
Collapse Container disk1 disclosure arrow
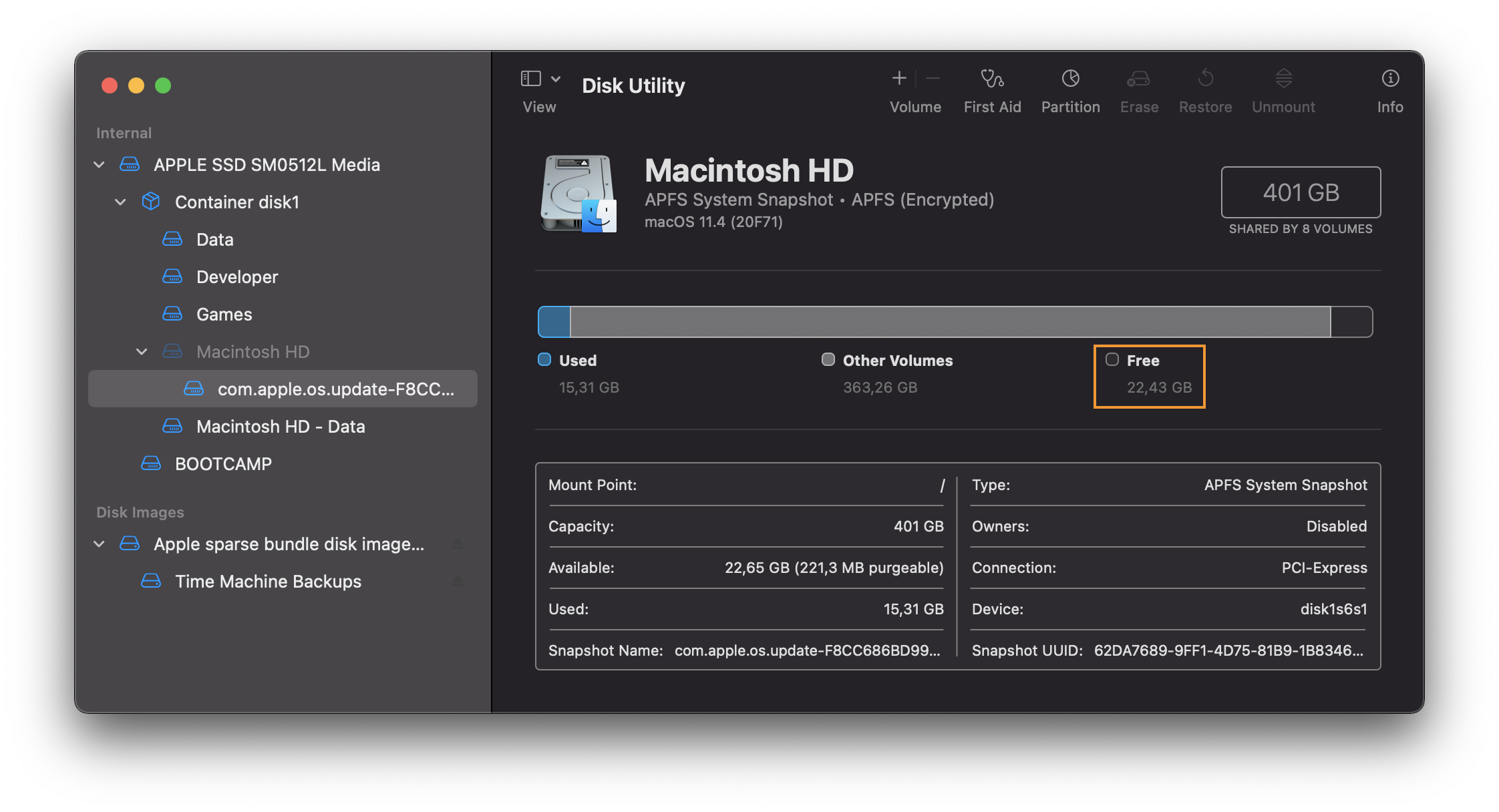tap(120, 202)
